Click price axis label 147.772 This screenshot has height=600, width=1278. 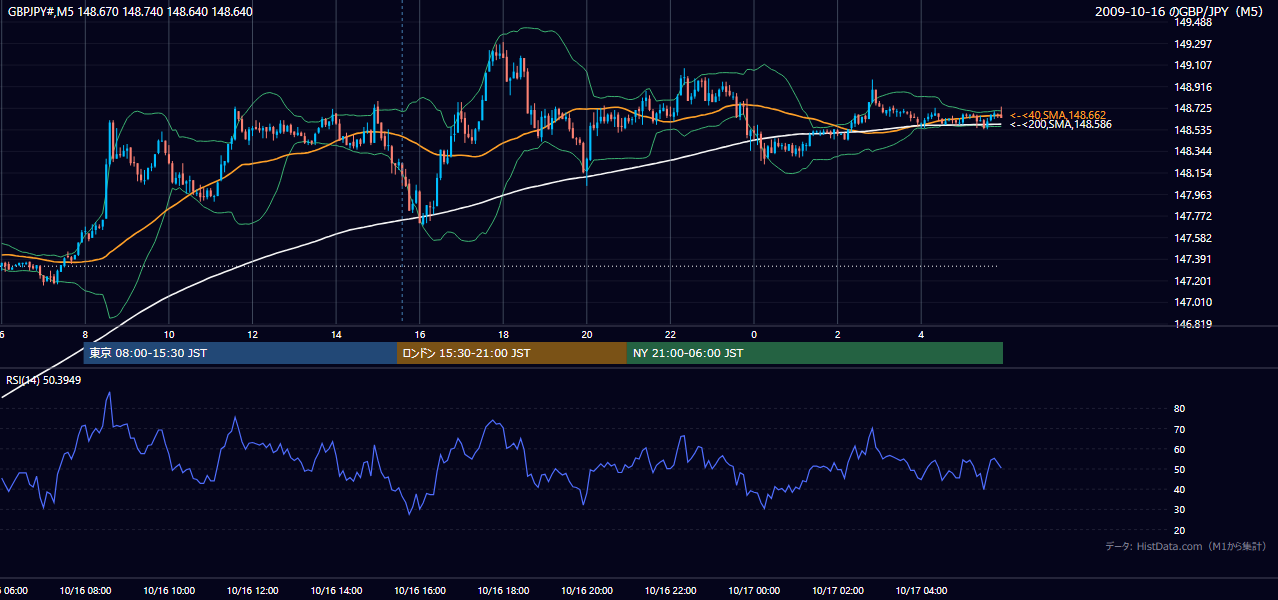point(1193,216)
